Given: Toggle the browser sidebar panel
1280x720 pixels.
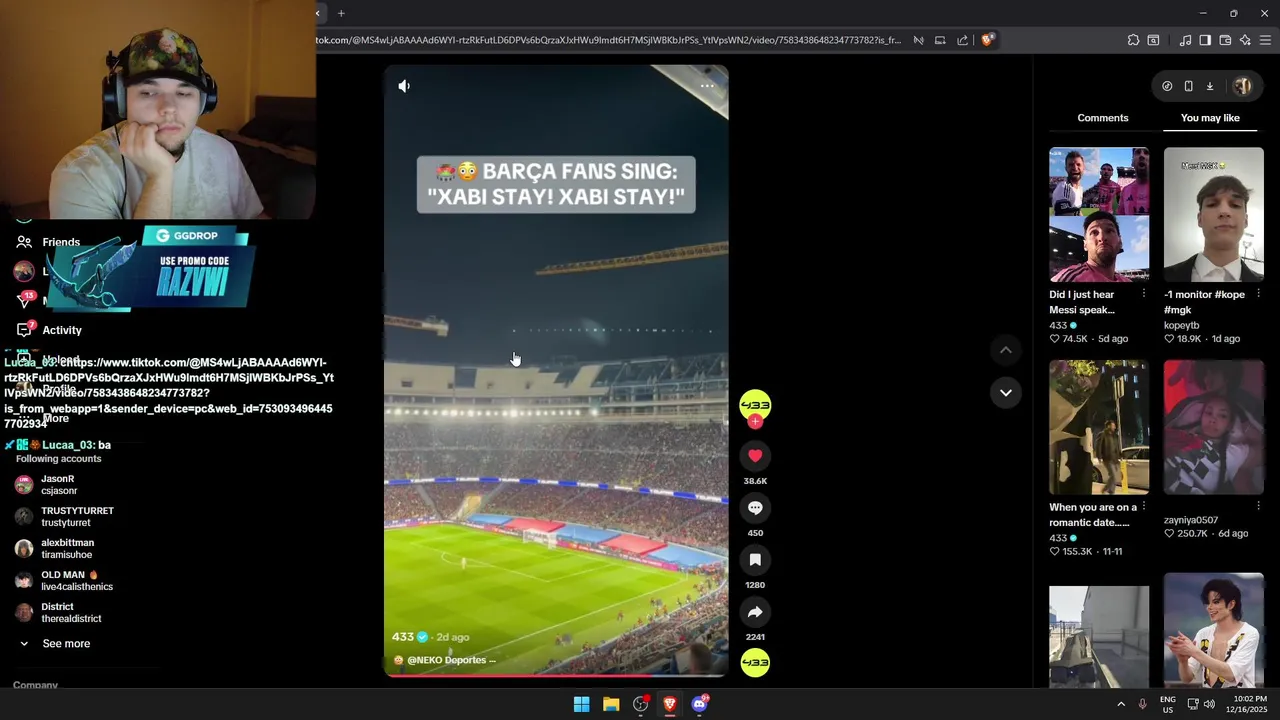Looking at the screenshot, I should click(x=1205, y=40).
